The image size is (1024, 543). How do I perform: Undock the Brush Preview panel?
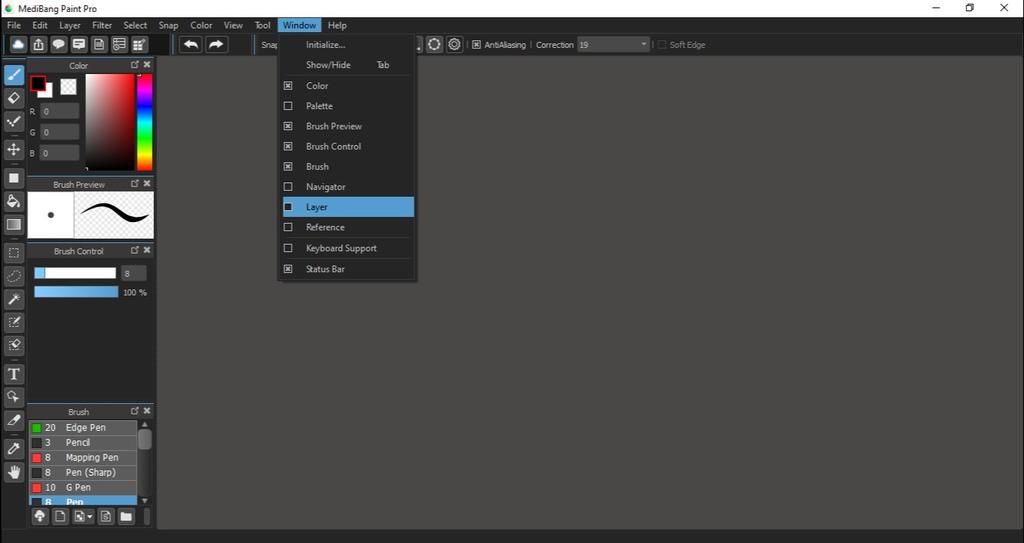pyautogui.click(x=135, y=184)
